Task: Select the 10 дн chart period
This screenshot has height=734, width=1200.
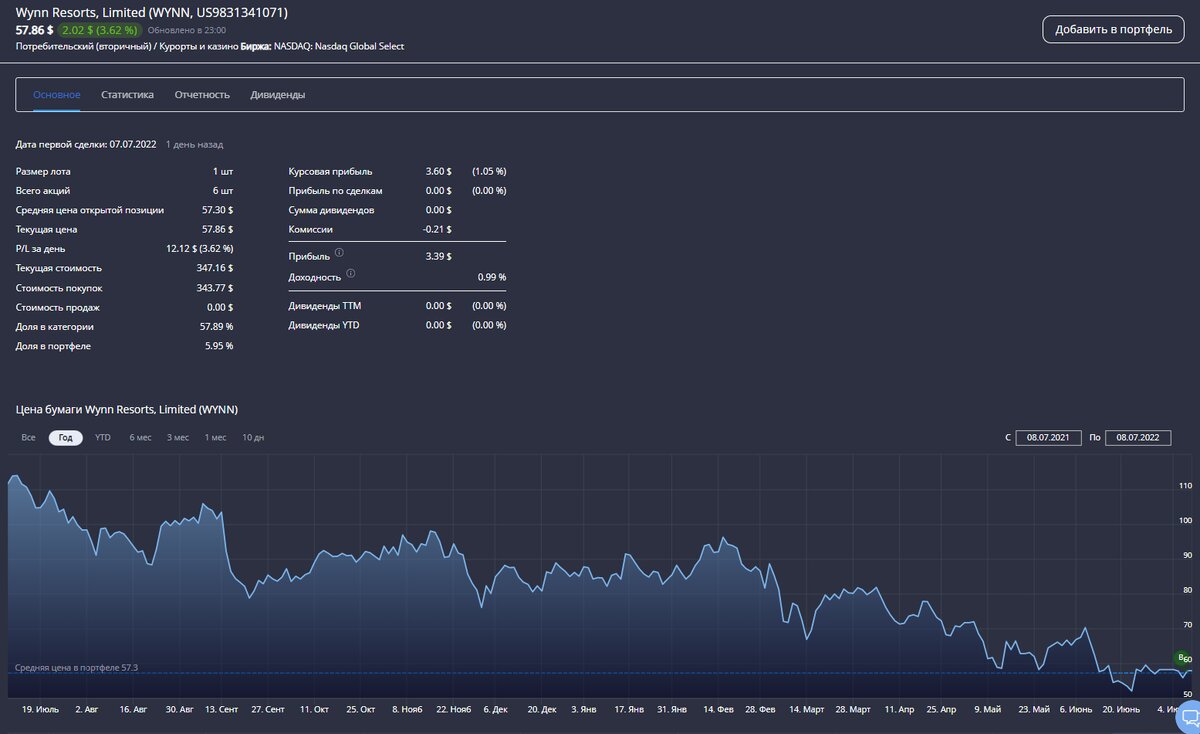Action: pos(253,438)
